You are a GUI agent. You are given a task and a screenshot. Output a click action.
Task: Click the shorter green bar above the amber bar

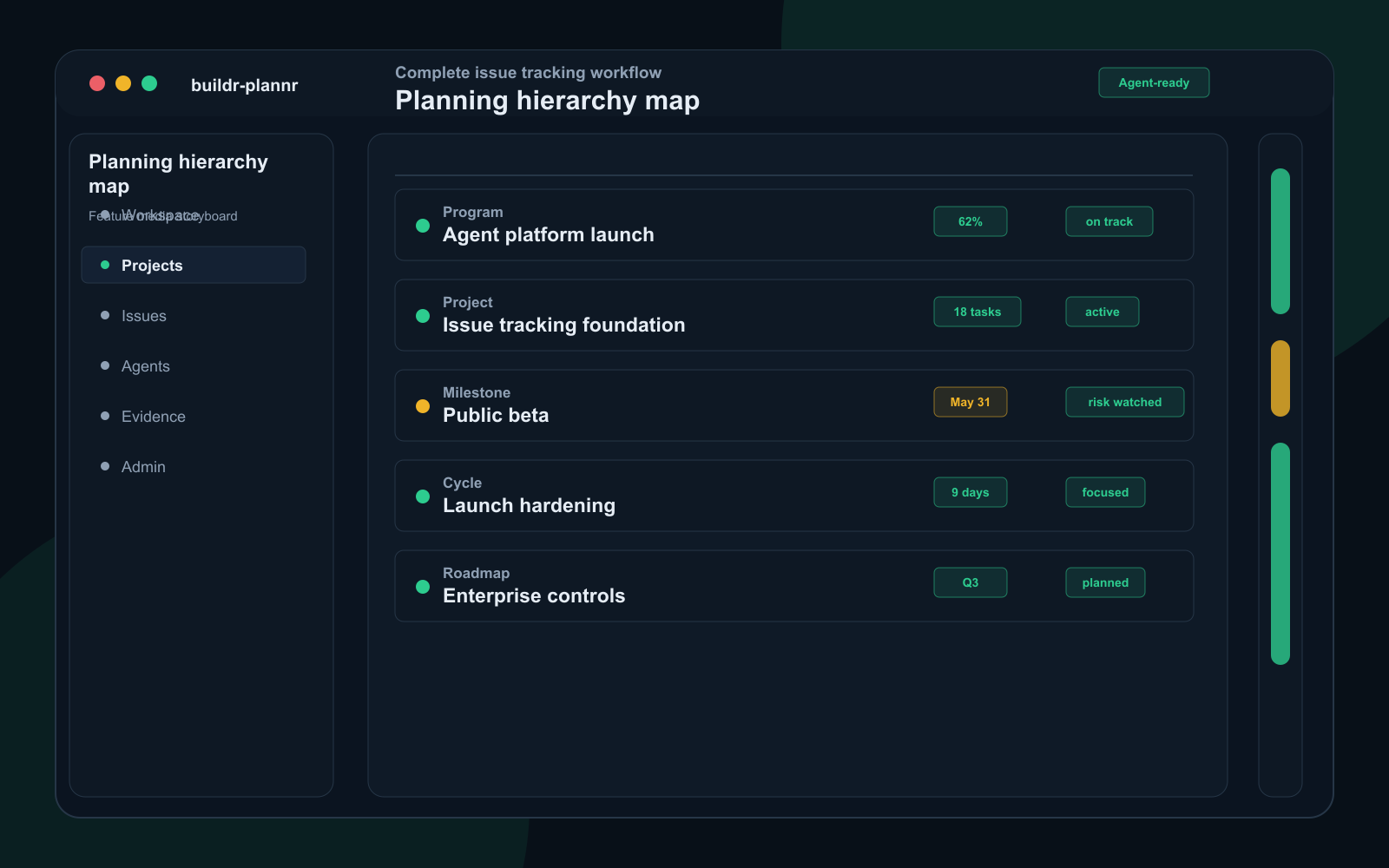click(1280, 241)
